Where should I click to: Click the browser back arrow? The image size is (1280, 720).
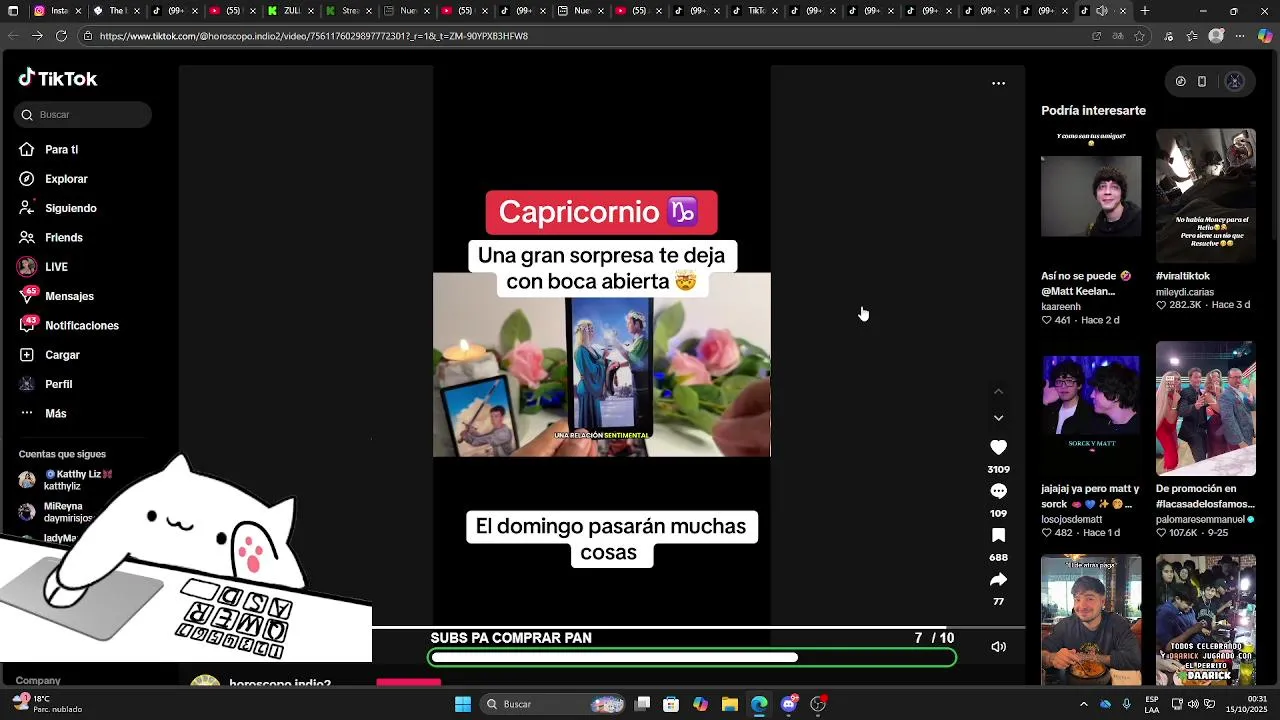13,36
